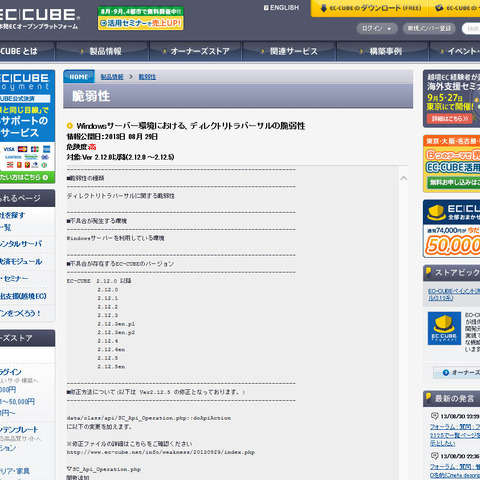Open the レンタルサーバ sidebar link
Image resolution: width=480 pixels, height=480 pixels.
(x=21, y=244)
